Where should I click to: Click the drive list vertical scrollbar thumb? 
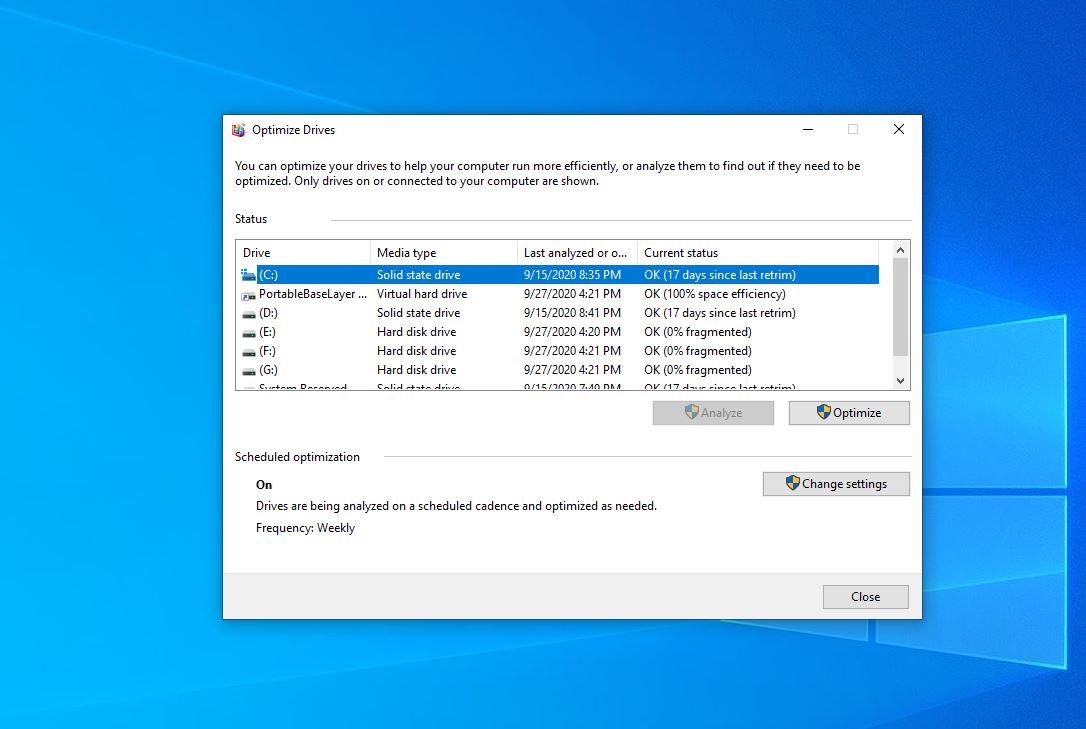[900, 307]
